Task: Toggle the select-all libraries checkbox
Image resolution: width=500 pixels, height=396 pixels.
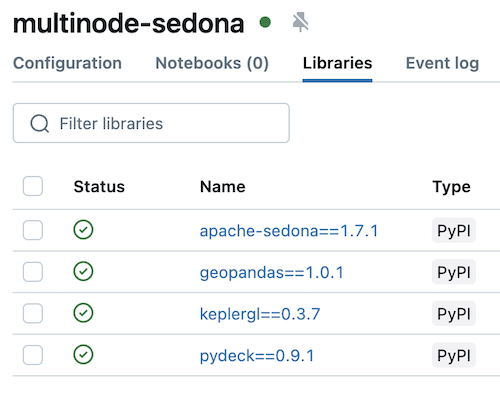Action: click(x=33, y=186)
